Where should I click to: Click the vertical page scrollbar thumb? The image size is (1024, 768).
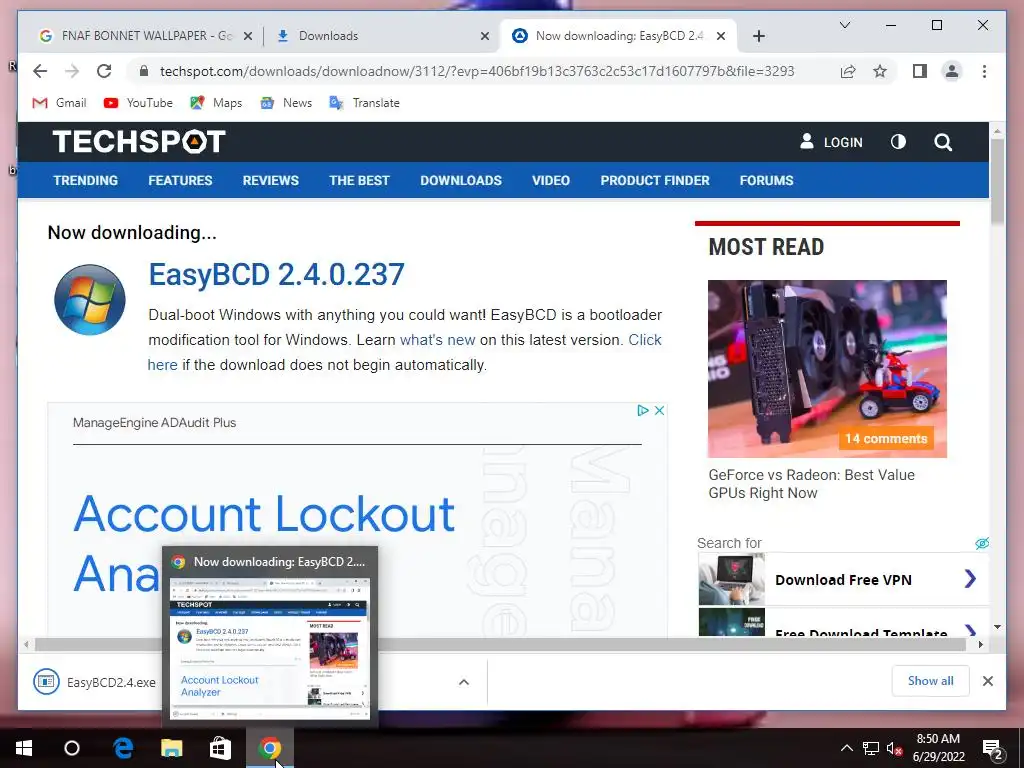(997, 182)
